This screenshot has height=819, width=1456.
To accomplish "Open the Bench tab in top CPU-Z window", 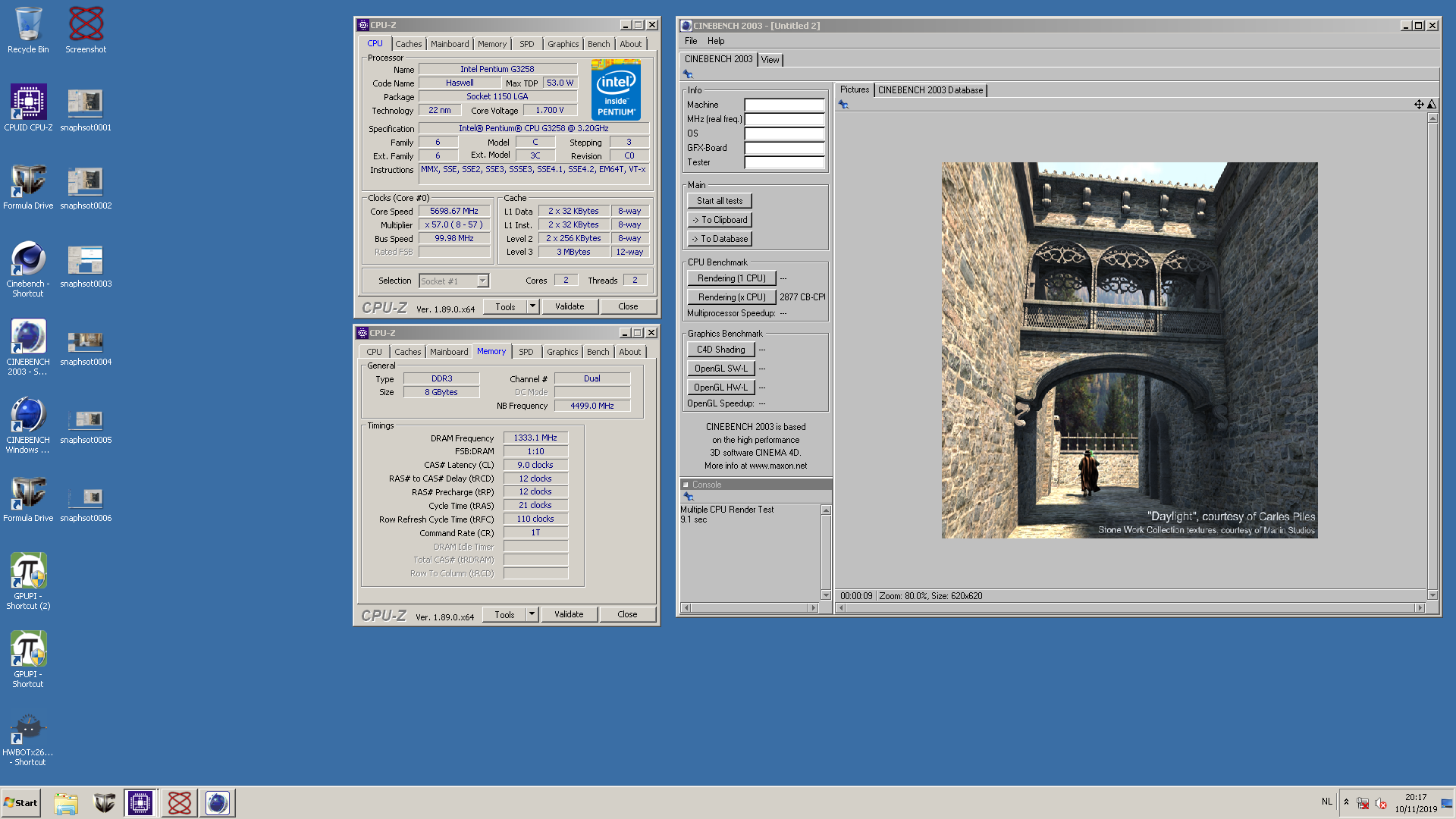I will tap(598, 44).
